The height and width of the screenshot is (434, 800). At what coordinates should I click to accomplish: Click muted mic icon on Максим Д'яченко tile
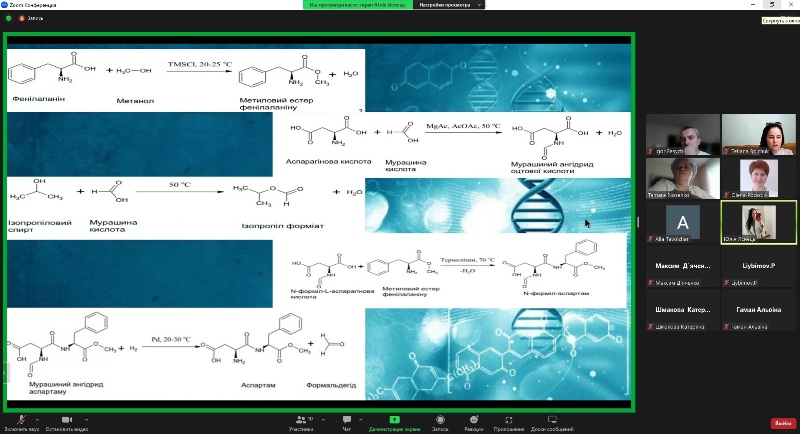click(x=651, y=283)
